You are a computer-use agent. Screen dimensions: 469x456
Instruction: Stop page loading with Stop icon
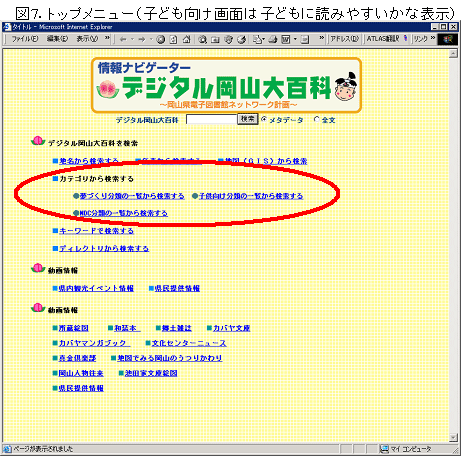(x=161, y=39)
